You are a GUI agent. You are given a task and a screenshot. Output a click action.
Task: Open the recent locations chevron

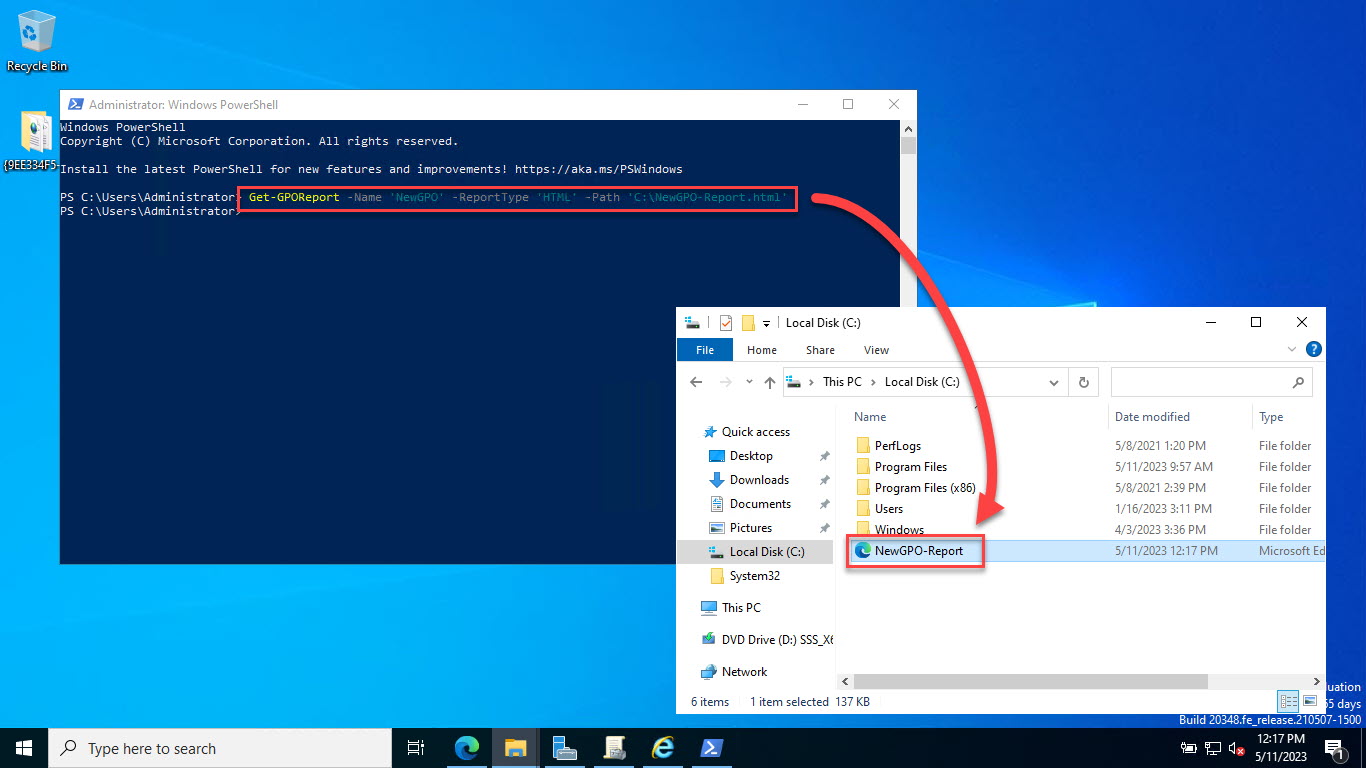(748, 381)
